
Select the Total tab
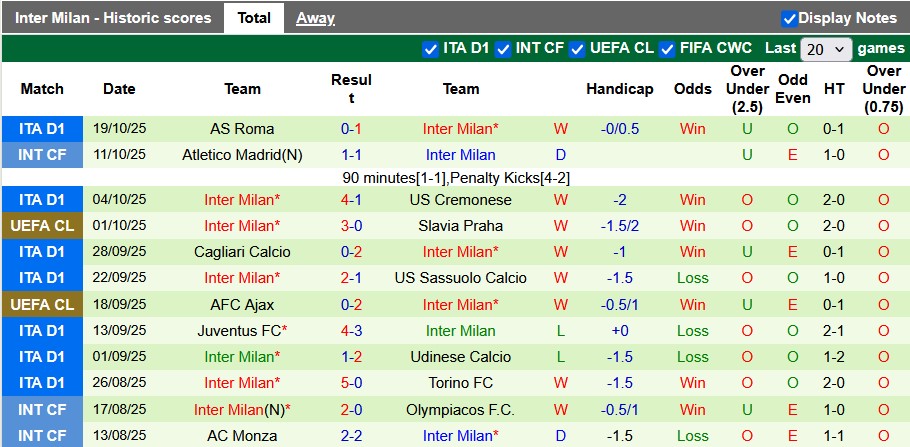[x=254, y=18]
